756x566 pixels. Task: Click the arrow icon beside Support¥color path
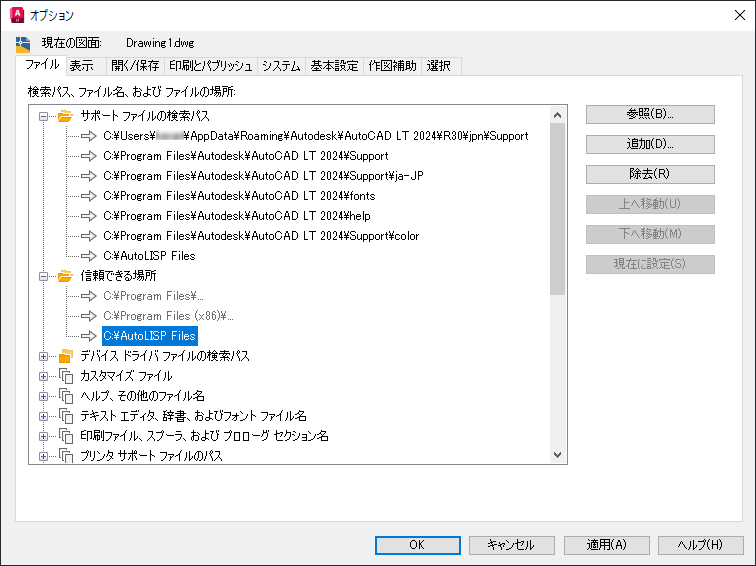pos(89,236)
